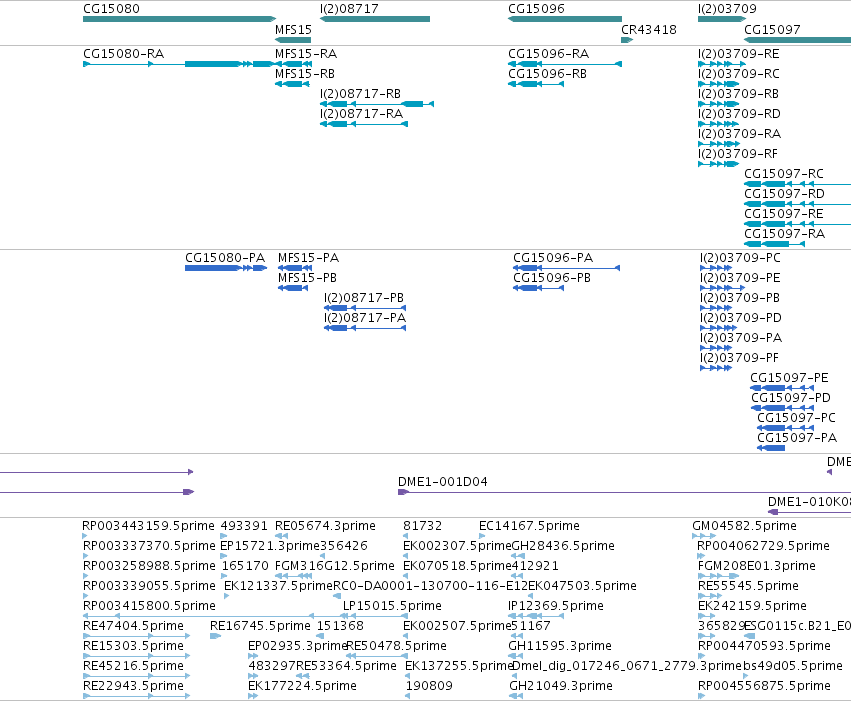The width and height of the screenshot is (851, 701).
Task: Open the MFS15-RB transcript
Action: click(x=305, y=74)
